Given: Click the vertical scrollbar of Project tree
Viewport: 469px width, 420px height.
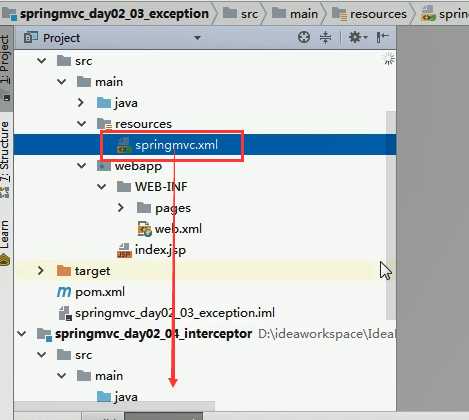Looking at the screenshot, I should (x=391, y=215).
